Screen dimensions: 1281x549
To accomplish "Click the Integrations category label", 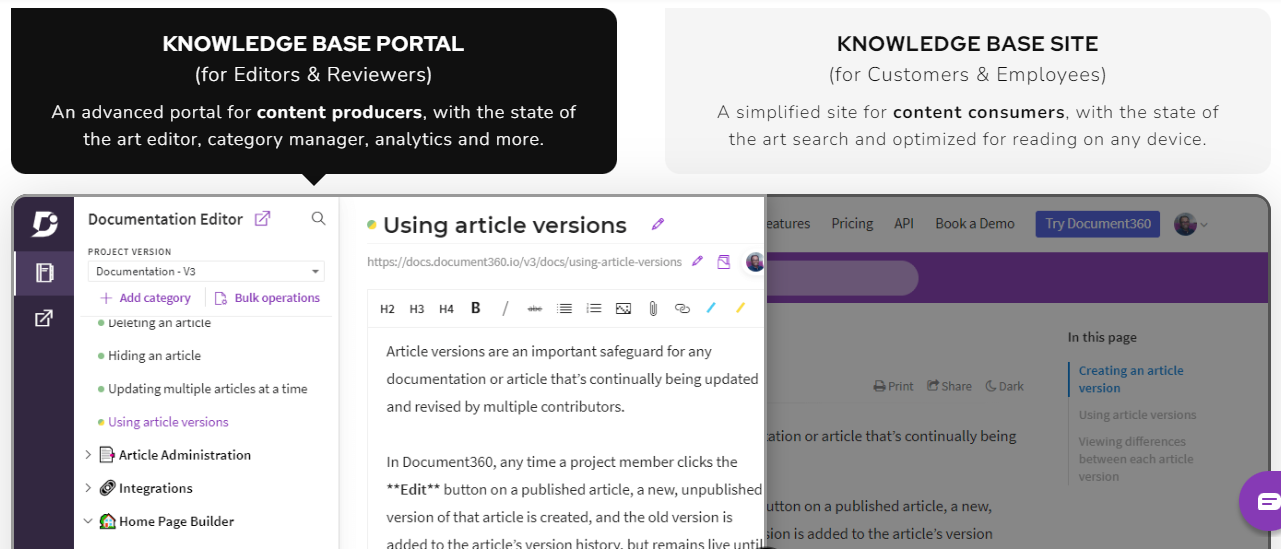I will tap(155, 488).
